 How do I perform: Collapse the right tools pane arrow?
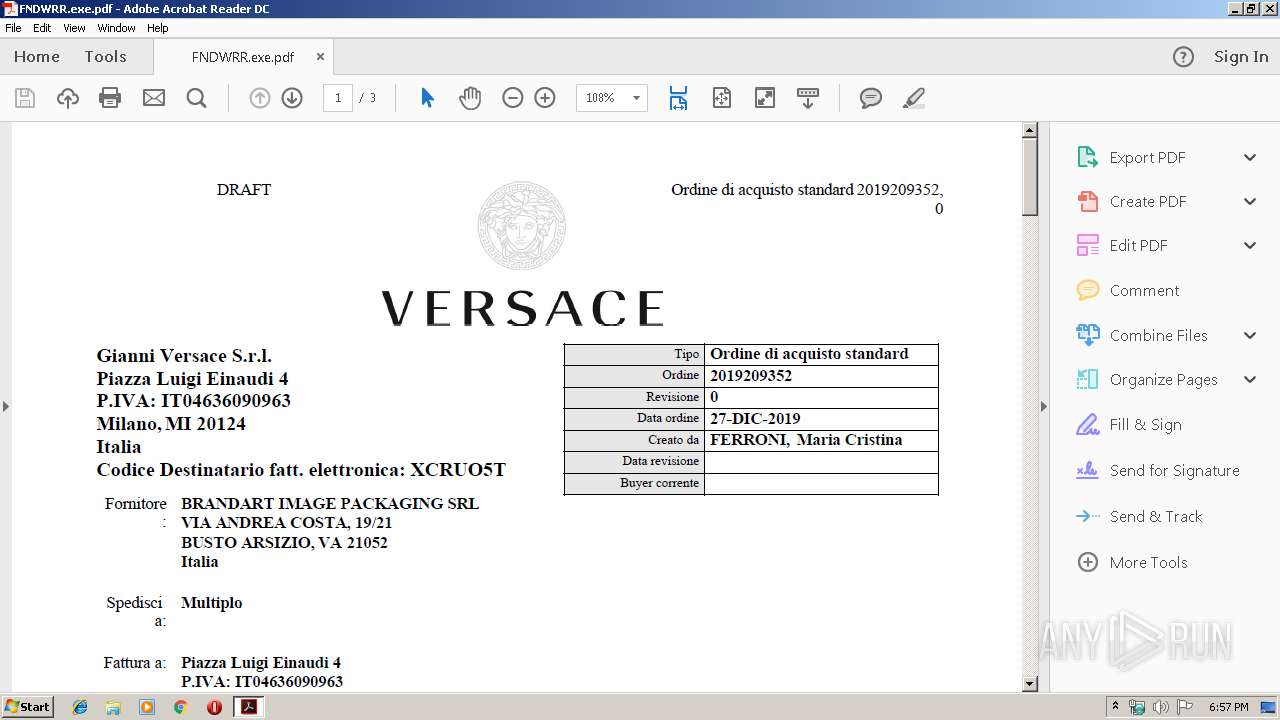click(x=1044, y=406)
